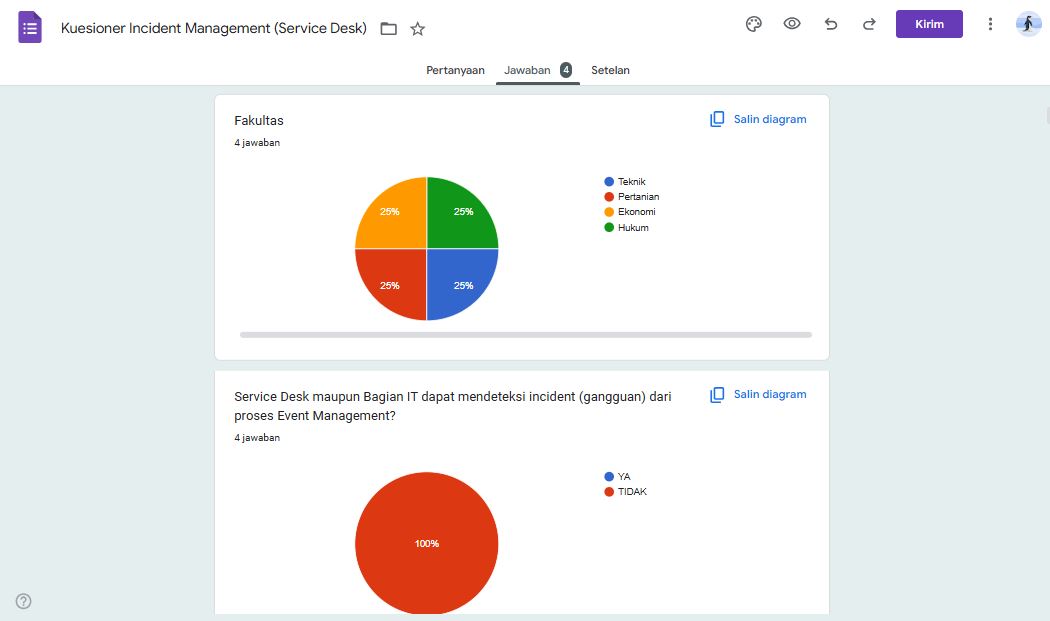This screenshot has width=1050, height=621.
Task: Click the green Hukum pie slice
Action: pos(461,213)
